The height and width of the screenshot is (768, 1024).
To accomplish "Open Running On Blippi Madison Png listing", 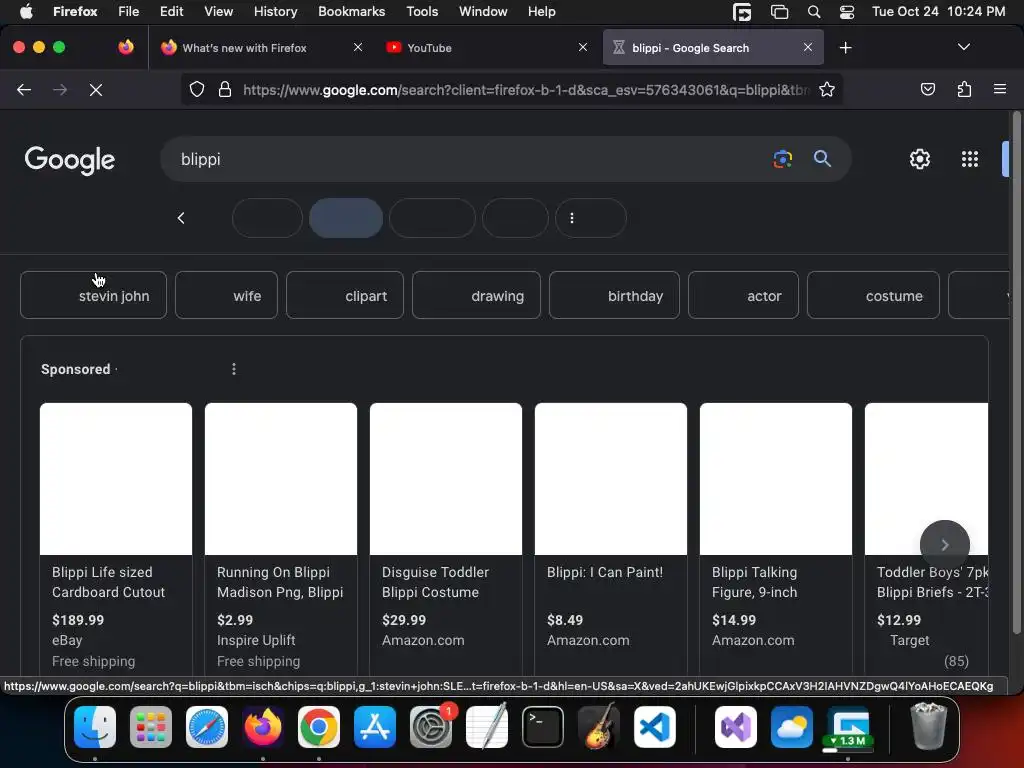I will [280, 582].
